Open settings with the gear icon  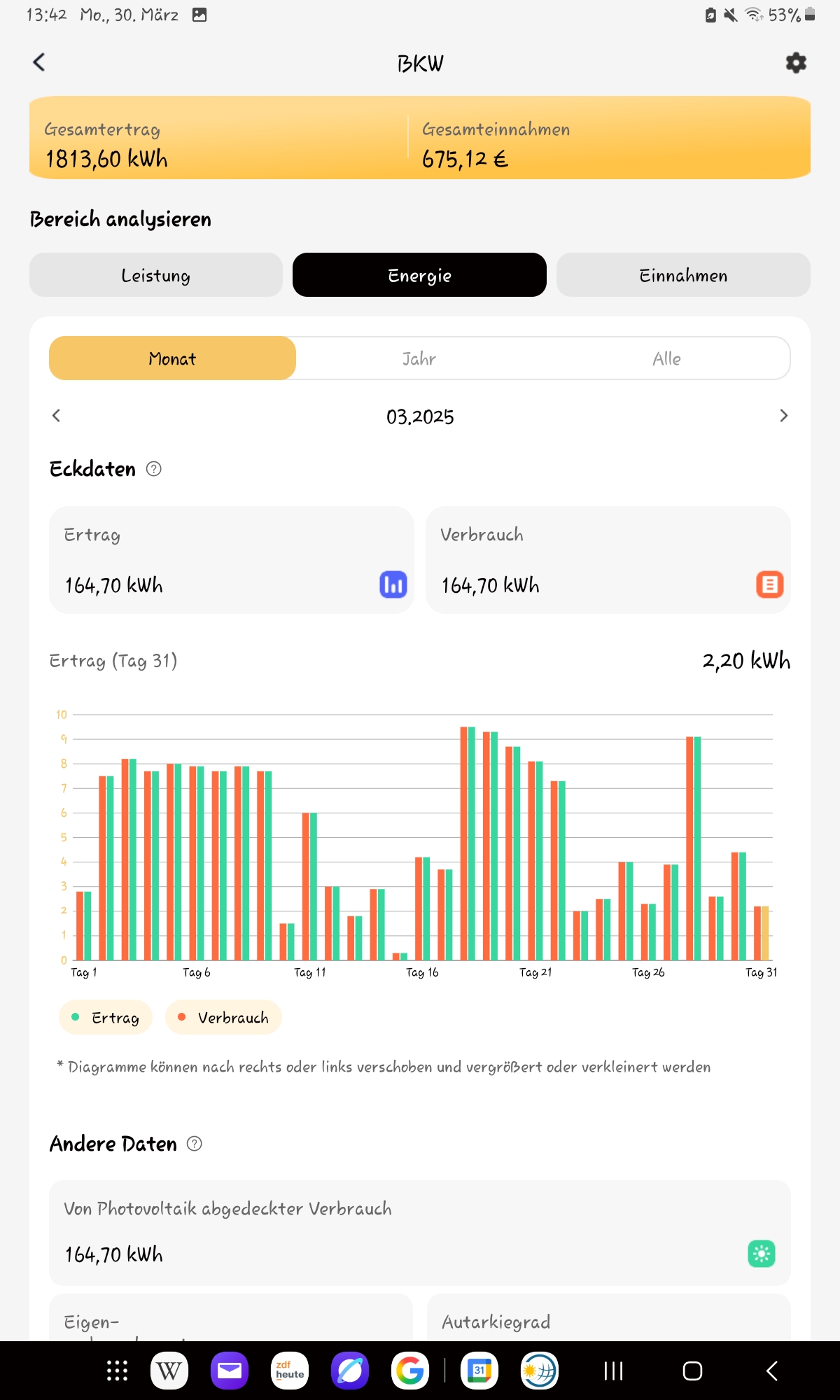796,63
